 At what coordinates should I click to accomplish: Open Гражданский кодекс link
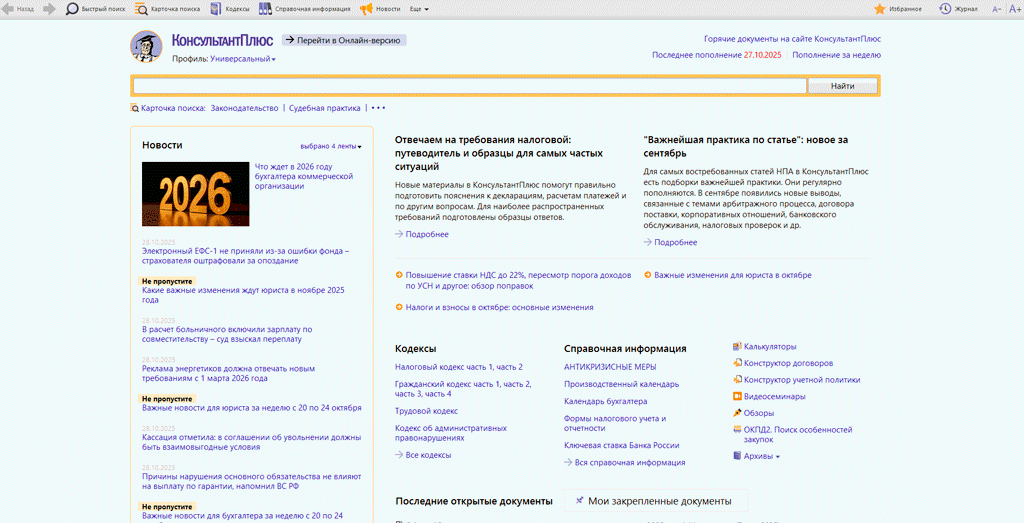[463, 389]
